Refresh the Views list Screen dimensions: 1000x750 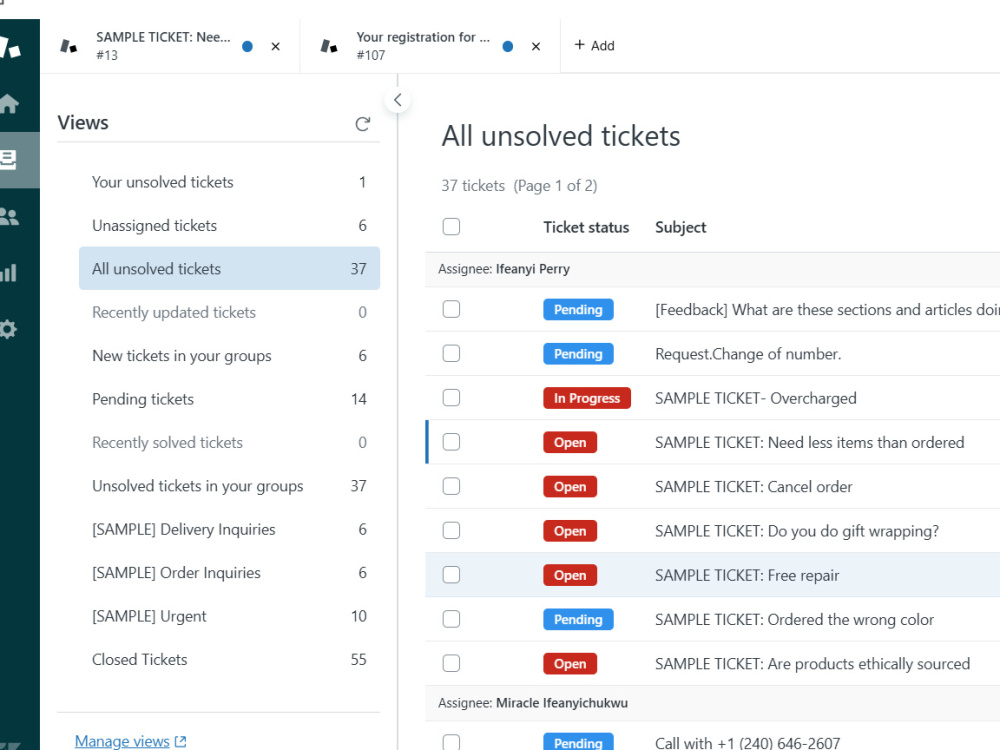click(362, 124)
